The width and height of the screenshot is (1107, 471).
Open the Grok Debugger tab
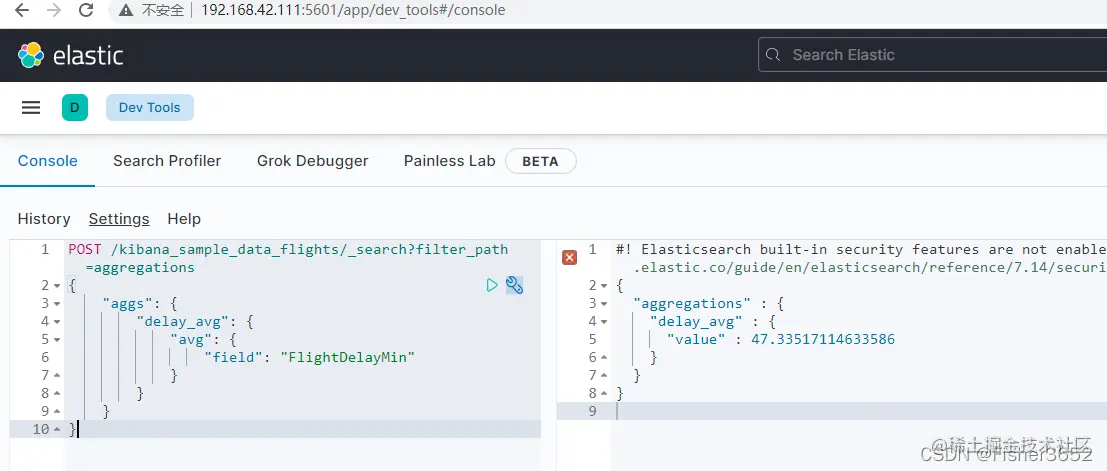coord(312,161)
